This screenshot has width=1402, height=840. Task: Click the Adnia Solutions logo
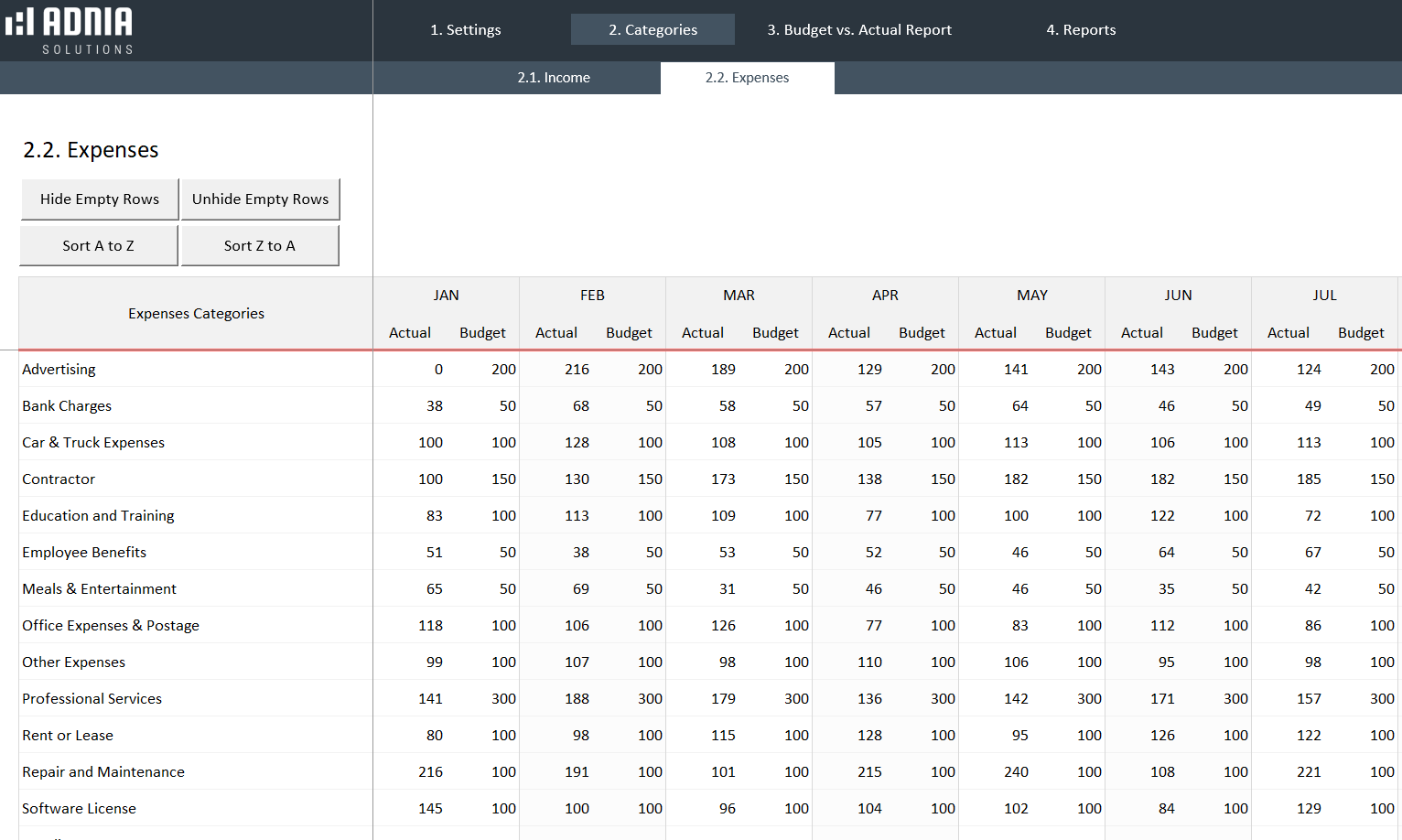tap(70, 30)
